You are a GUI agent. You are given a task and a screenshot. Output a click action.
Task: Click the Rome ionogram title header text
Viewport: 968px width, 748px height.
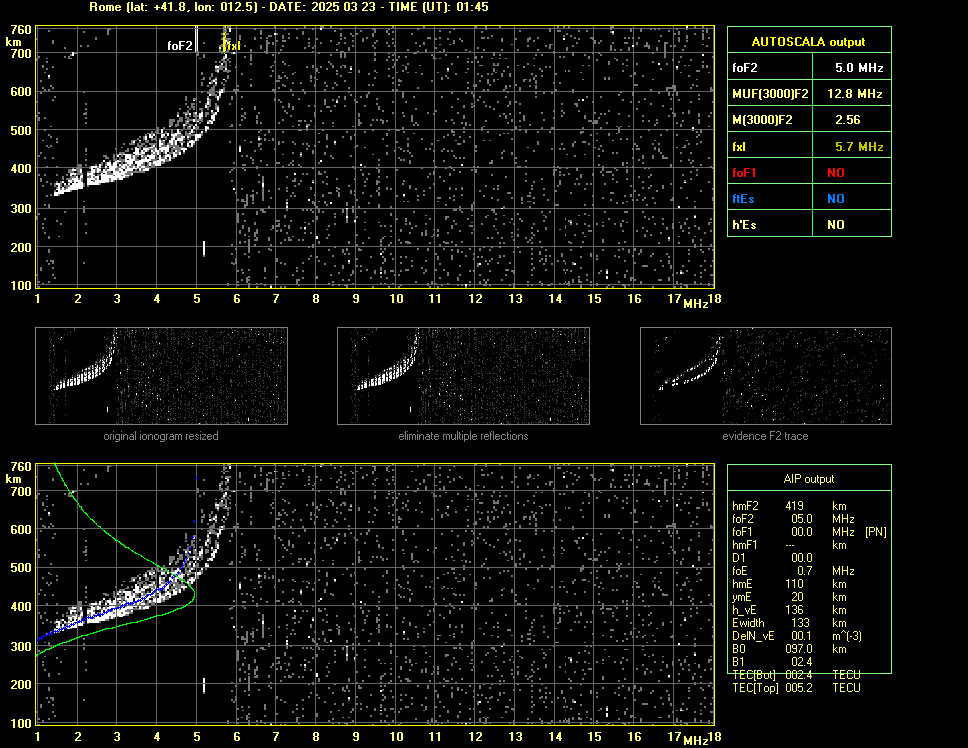289,7
